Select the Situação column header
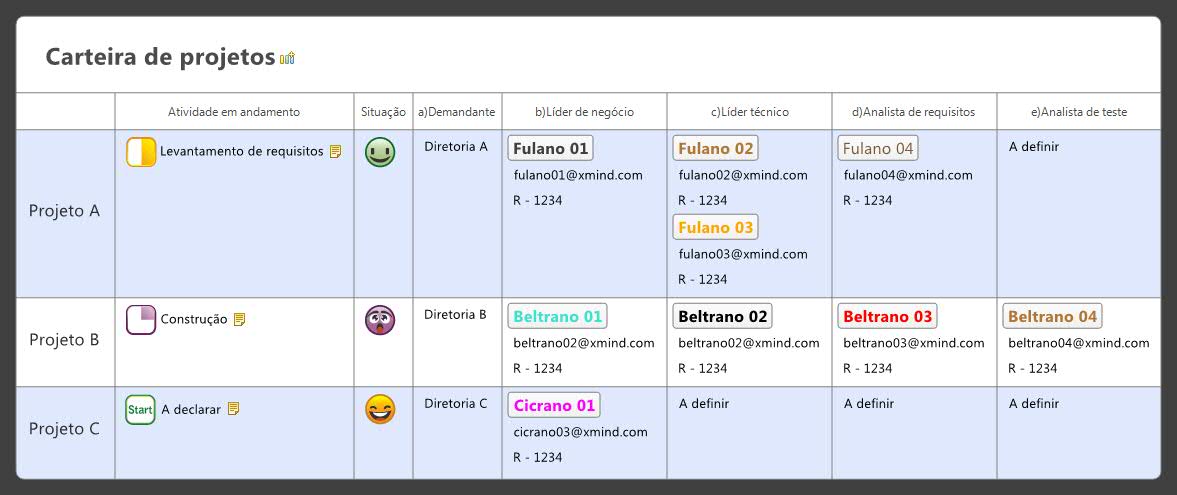 383,112
